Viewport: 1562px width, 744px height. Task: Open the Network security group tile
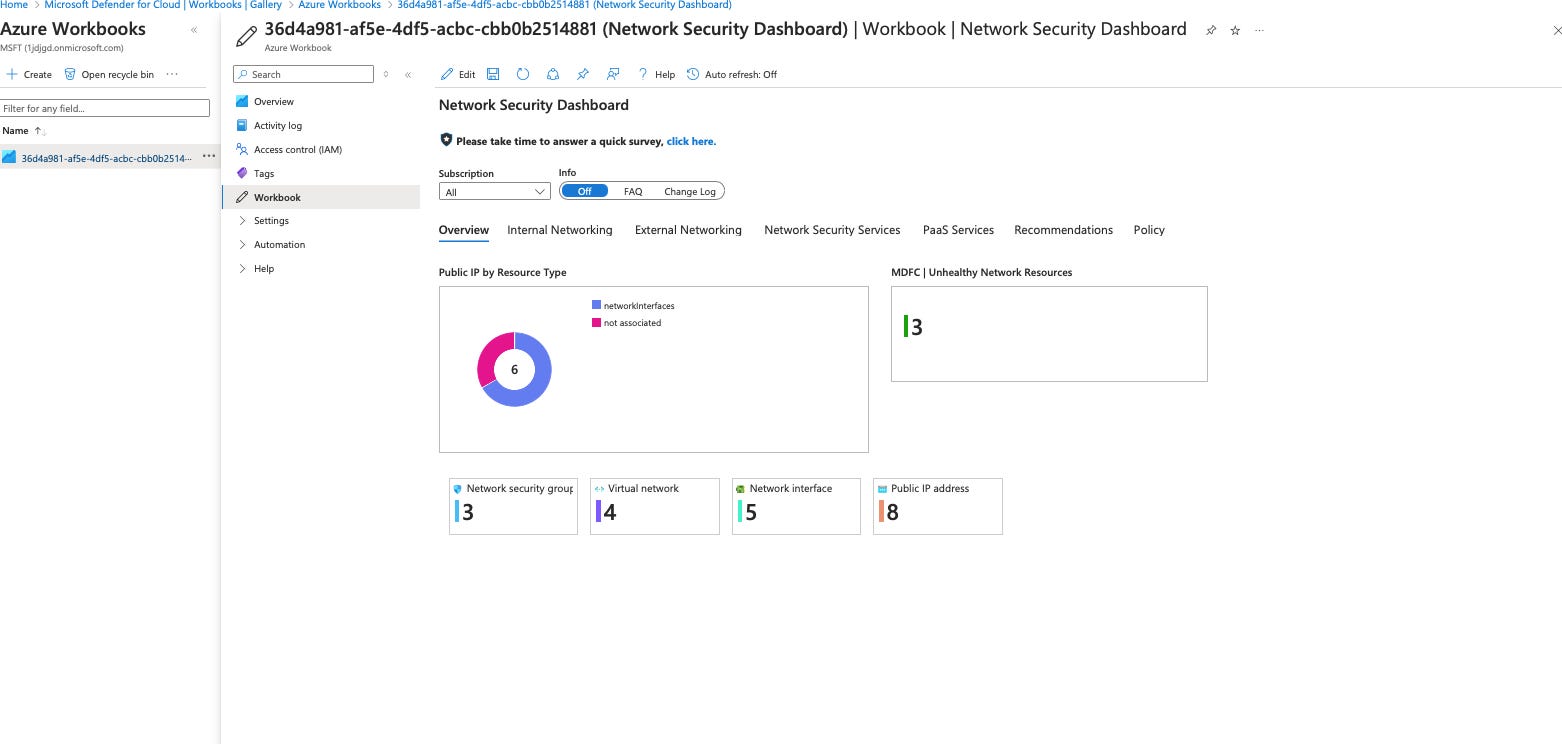pyautogui.click(x=513, y=506)
